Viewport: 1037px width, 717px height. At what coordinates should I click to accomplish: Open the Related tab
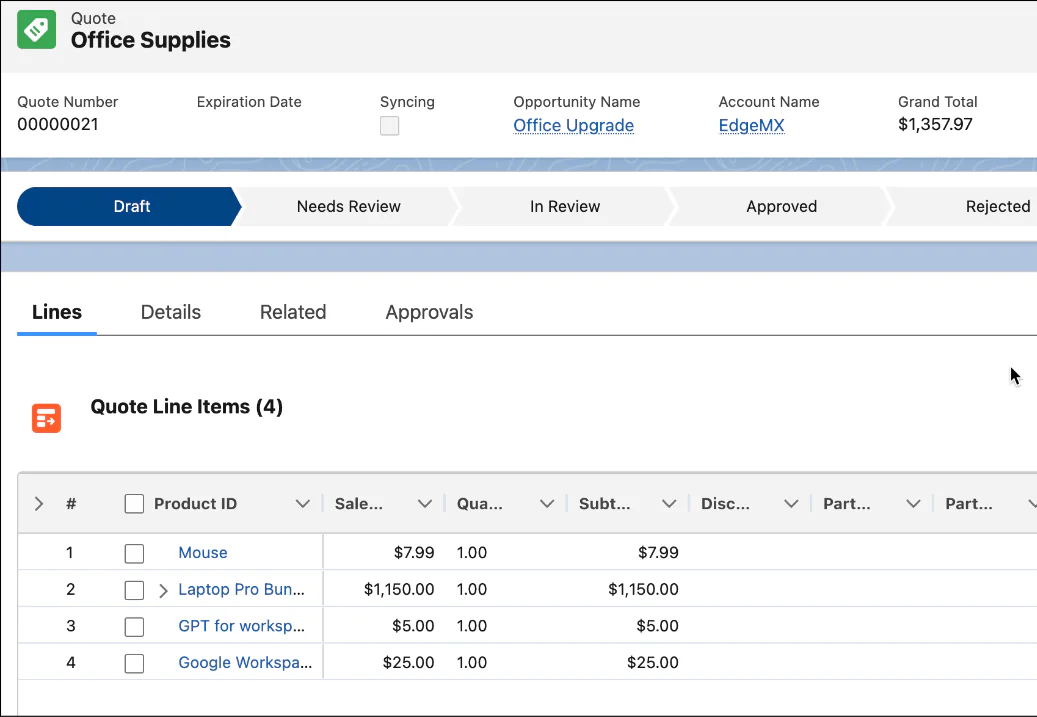[293, 312]
